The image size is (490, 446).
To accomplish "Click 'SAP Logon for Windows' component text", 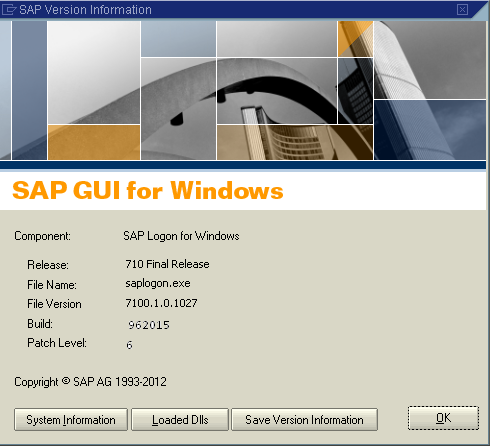I will pyautogui.click(x=181, y=236).
